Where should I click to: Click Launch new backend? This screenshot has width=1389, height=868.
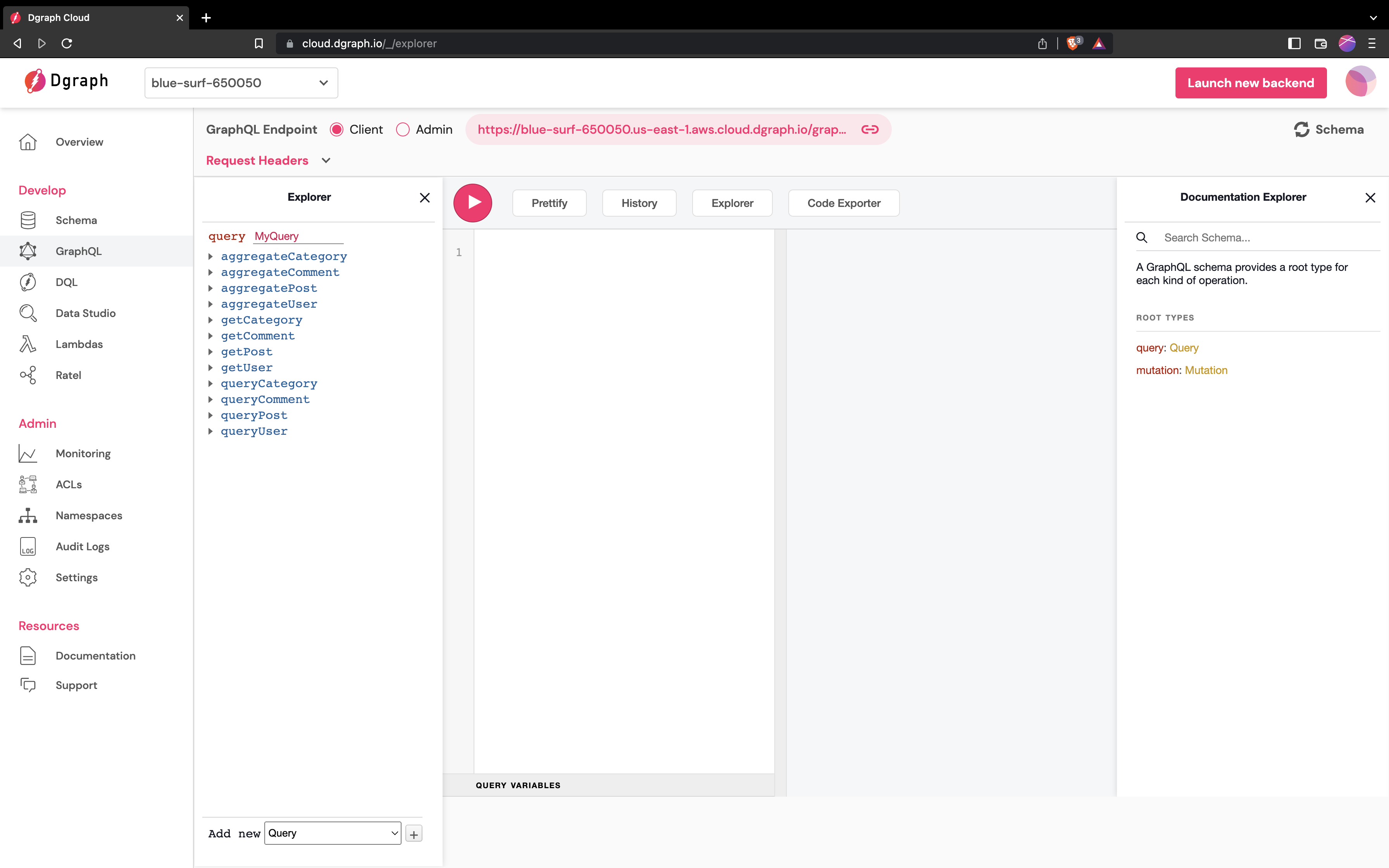click(x=1251, y=83)
